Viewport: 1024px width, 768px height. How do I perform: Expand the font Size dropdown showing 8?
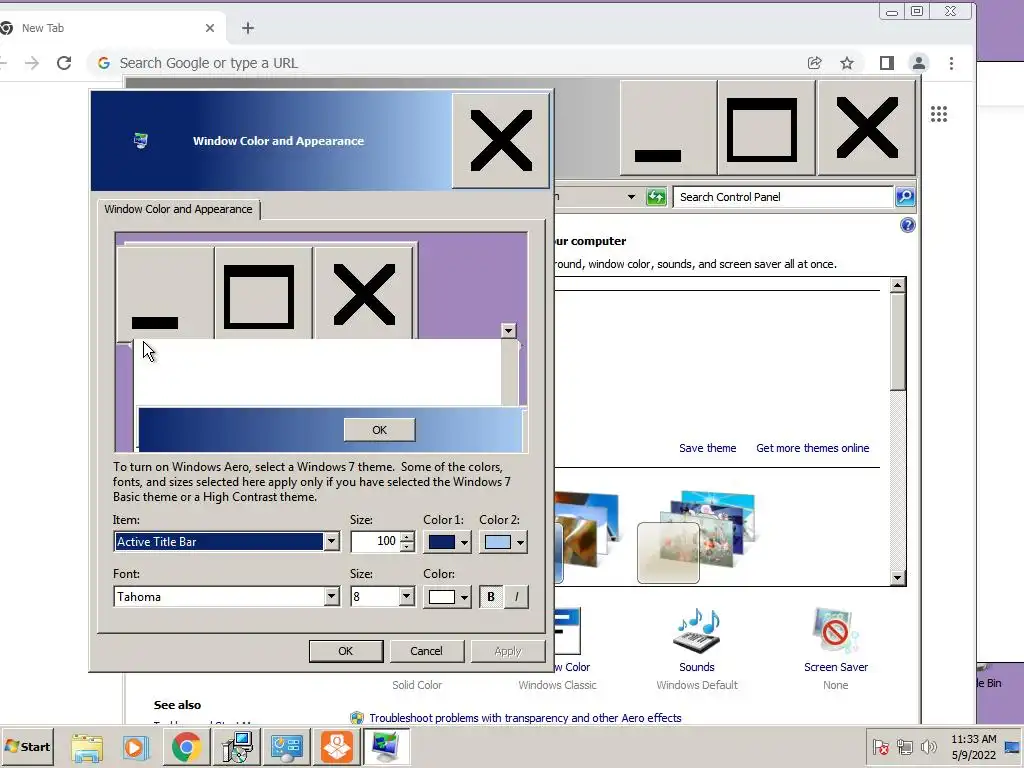click(x=406, y=596)
